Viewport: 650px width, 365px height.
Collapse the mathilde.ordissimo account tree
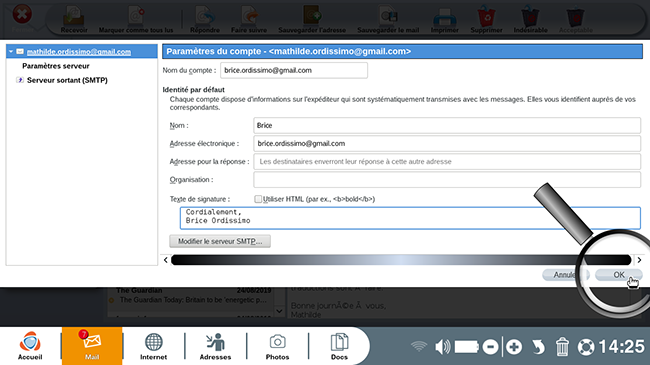(11, 51)
